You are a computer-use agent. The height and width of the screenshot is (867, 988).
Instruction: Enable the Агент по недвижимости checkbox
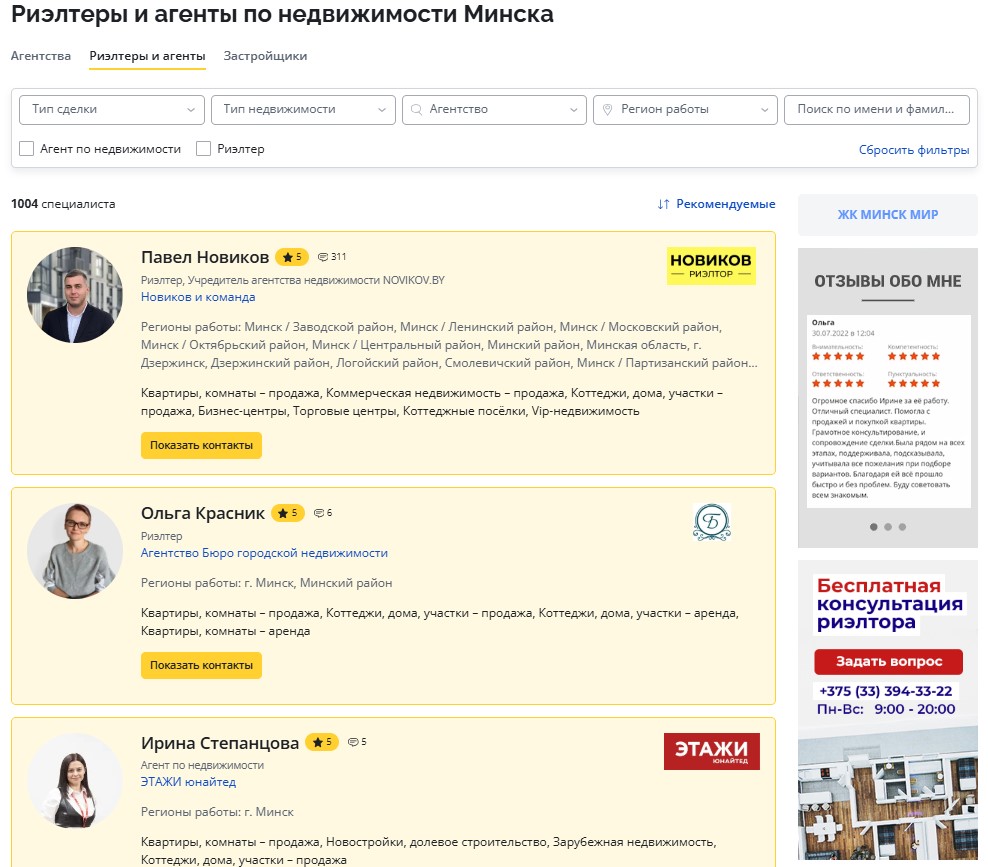[x=27, y=149]
